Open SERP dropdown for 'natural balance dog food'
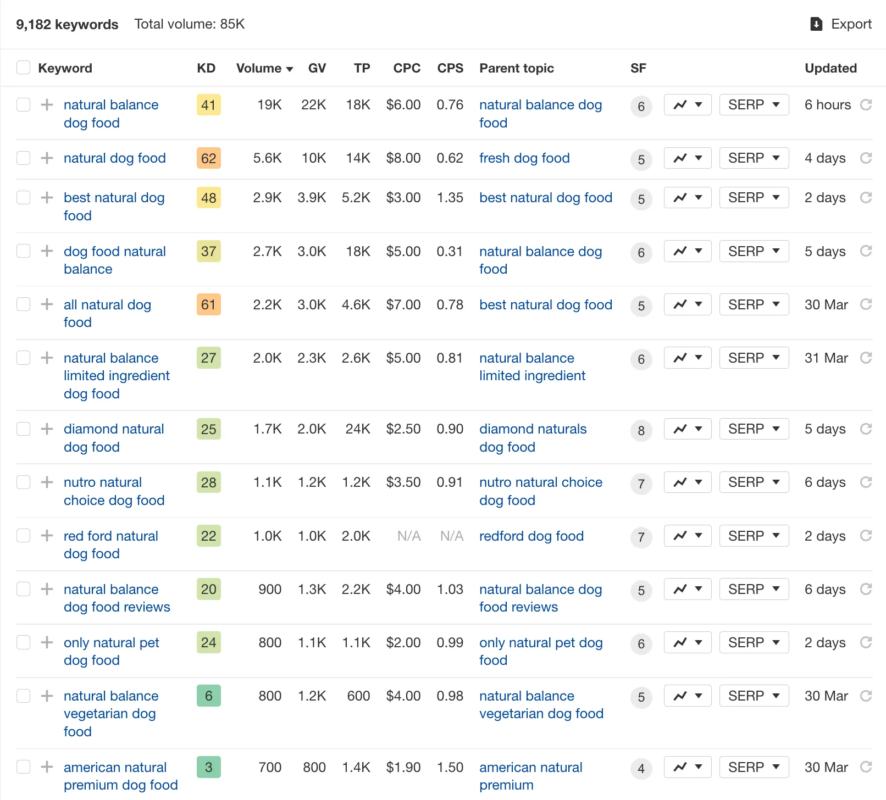 (x=754, y=105)
